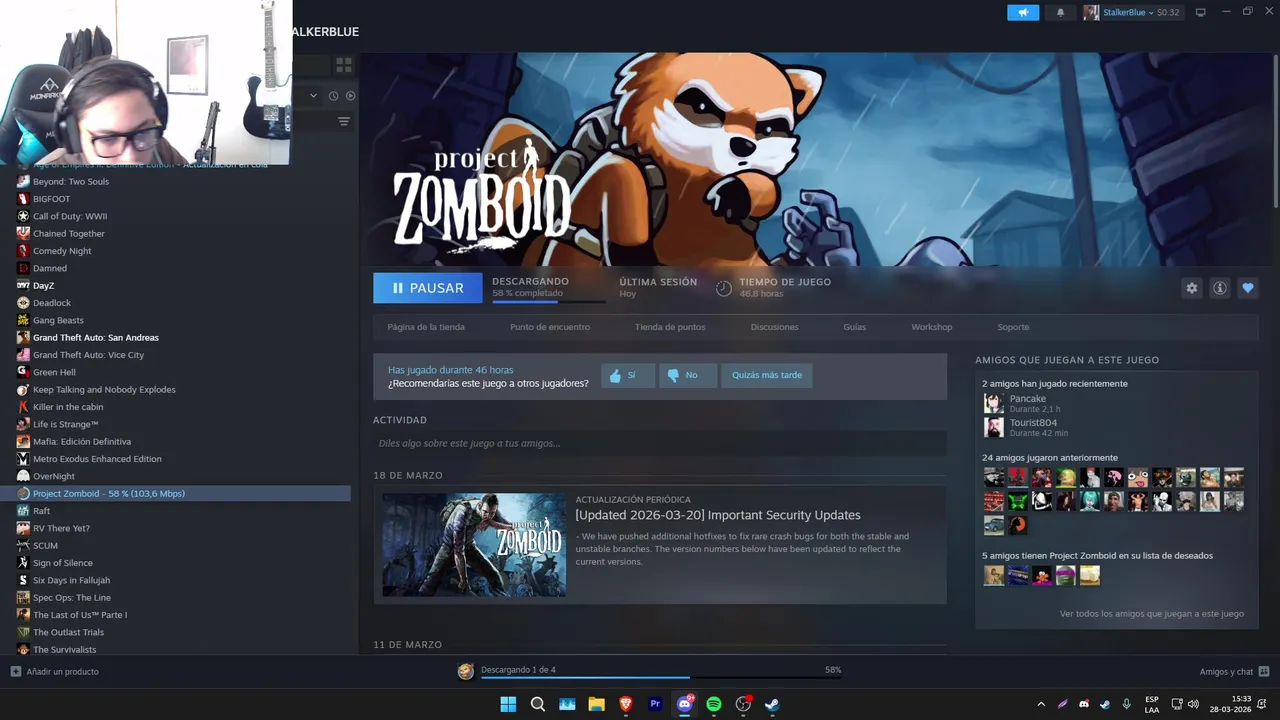1280x720 pixels.
Task: Recommend the game with Sí thumbs up
Action: point(628,375)
